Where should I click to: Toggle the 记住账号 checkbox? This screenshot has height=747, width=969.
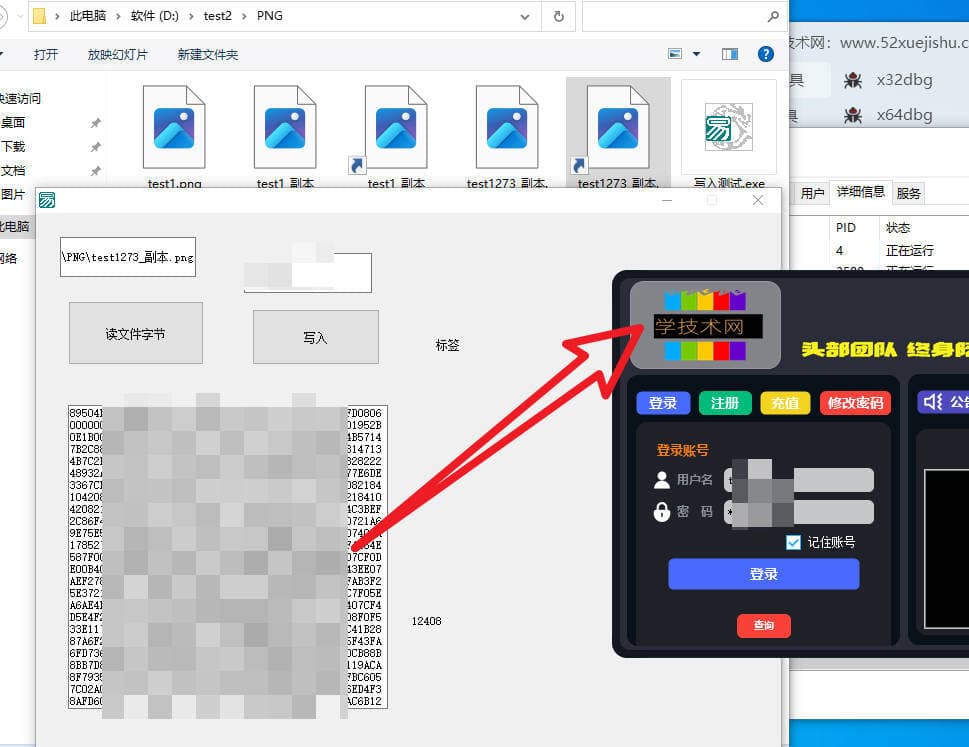point(794,542)
